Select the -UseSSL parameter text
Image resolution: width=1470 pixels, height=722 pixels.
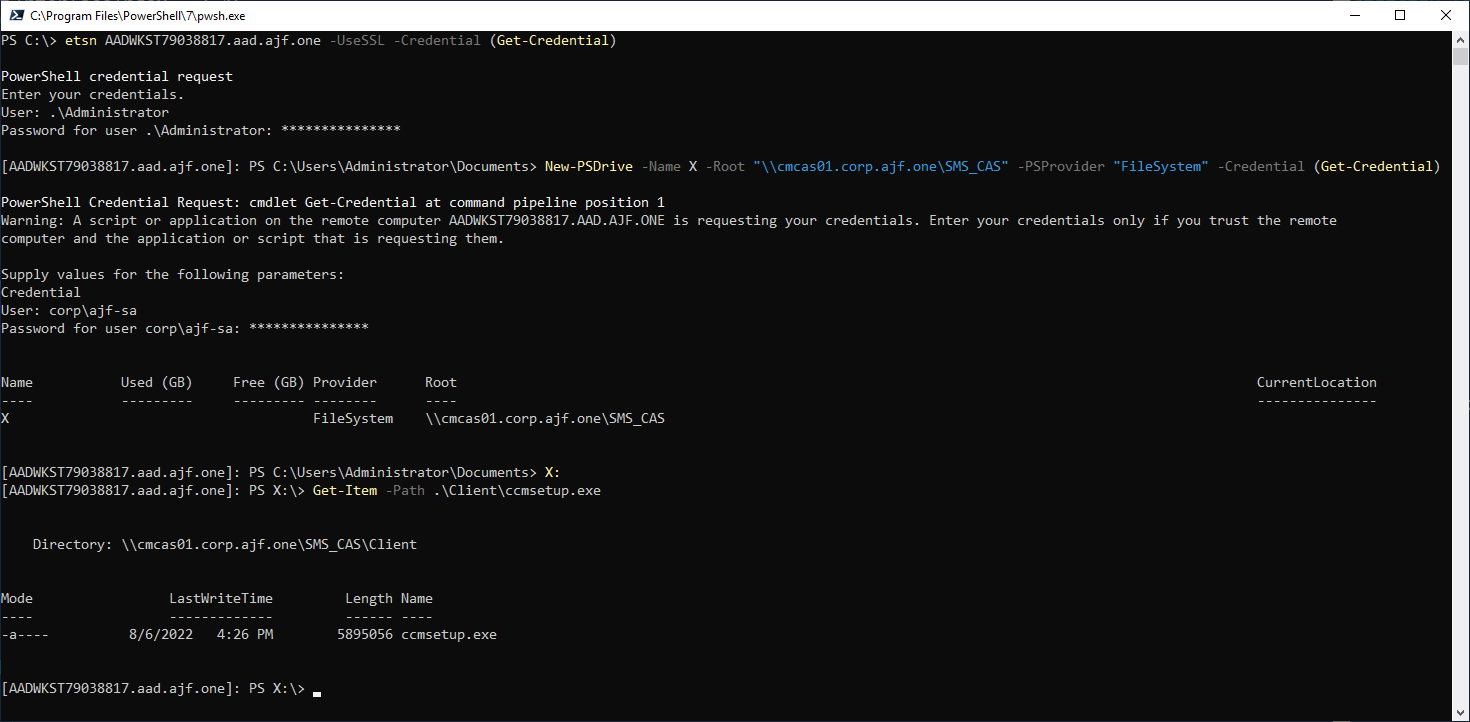[361, 40]
